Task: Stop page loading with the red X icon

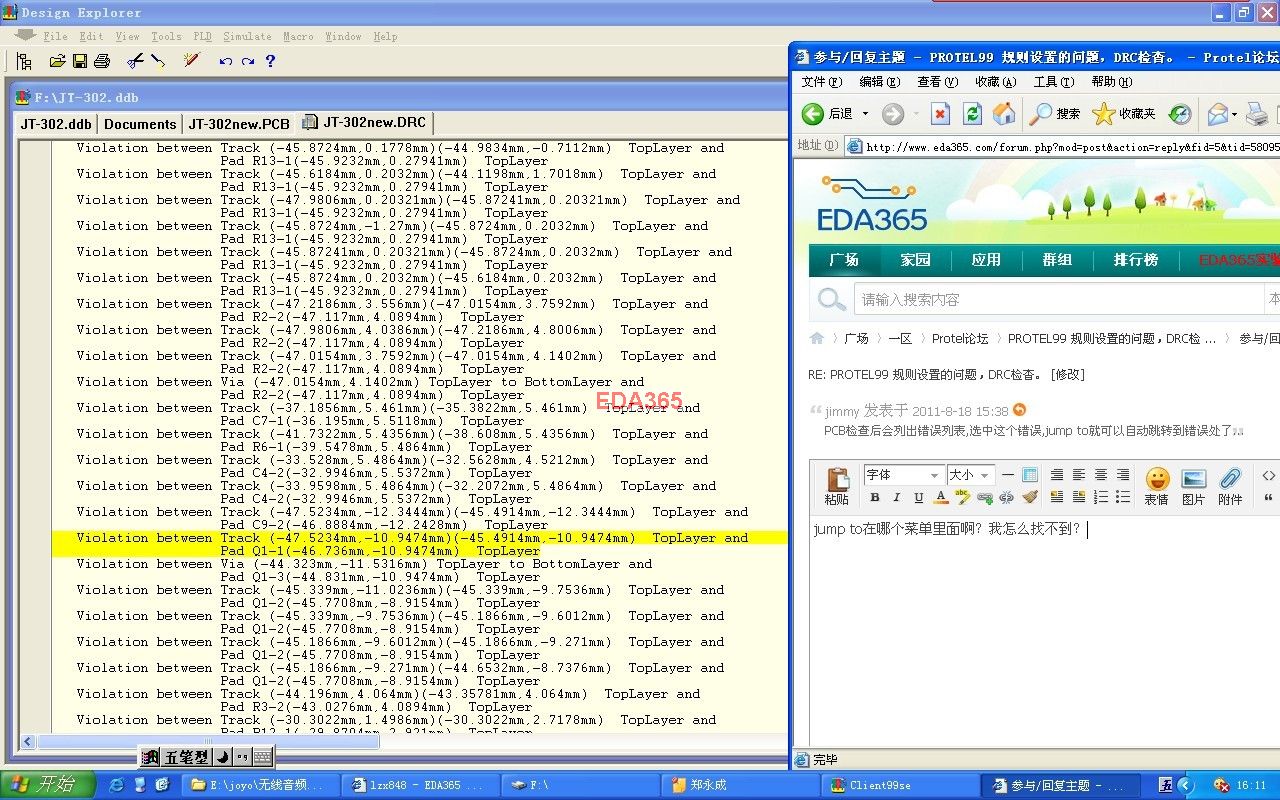Action: pyautogui.click(x=940, y=114)
